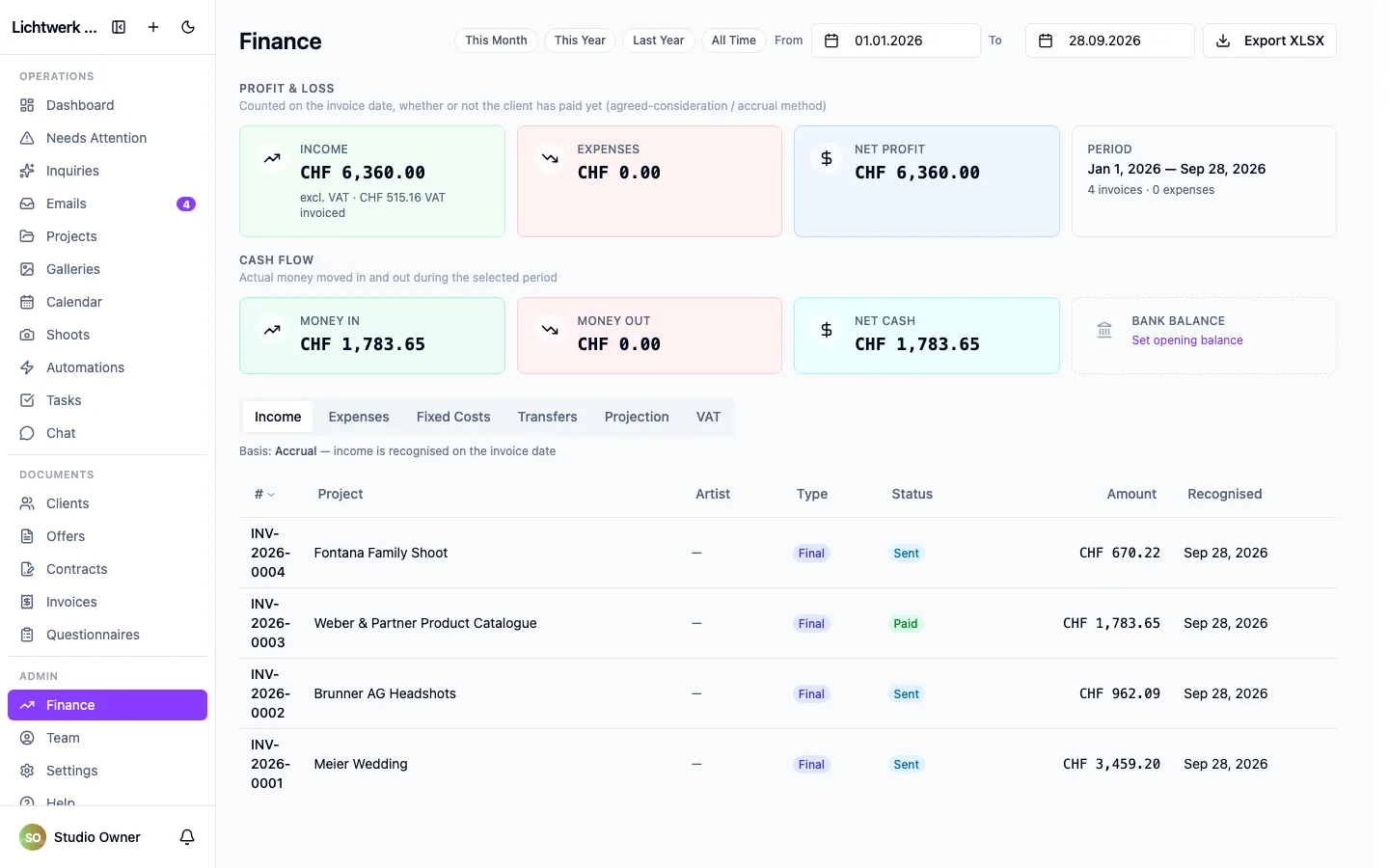Click the Dashboard grid icon

(x=27, y=105)
